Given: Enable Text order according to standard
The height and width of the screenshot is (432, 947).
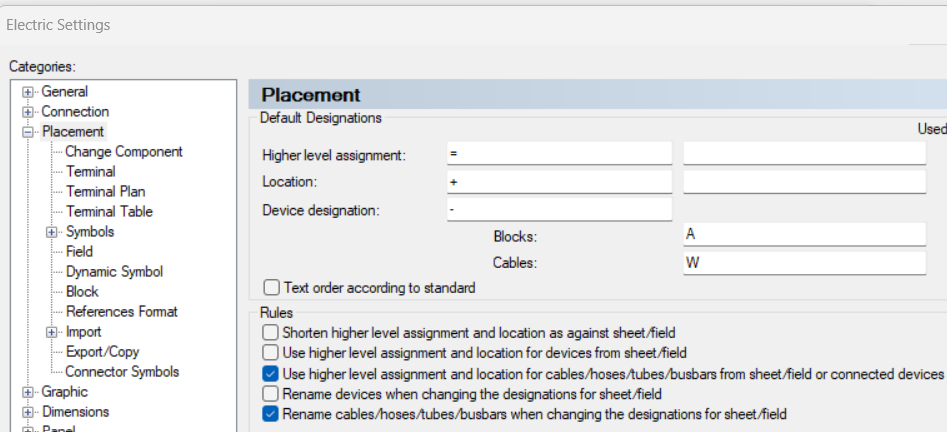Looking at the screenshot, I should click(x=270, y=288).
